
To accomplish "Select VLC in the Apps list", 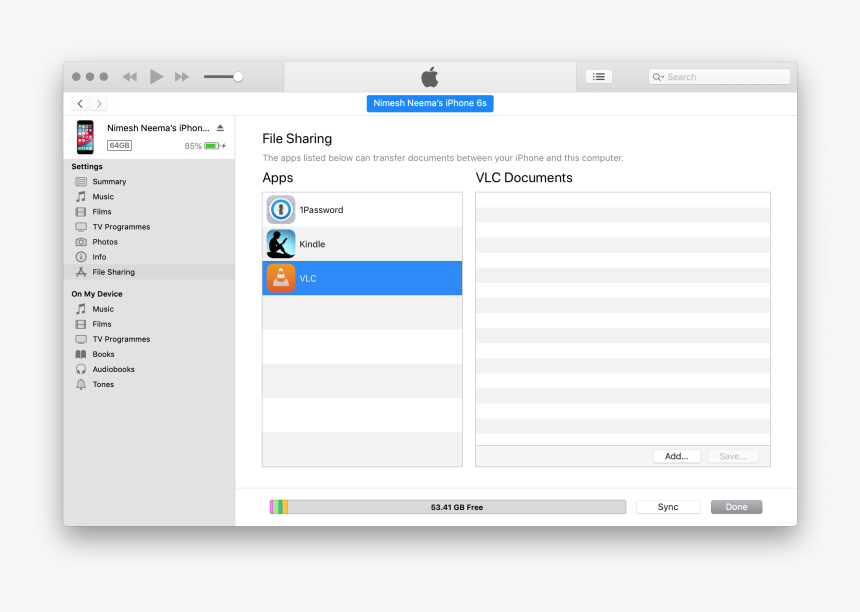I will coord(362,278).
